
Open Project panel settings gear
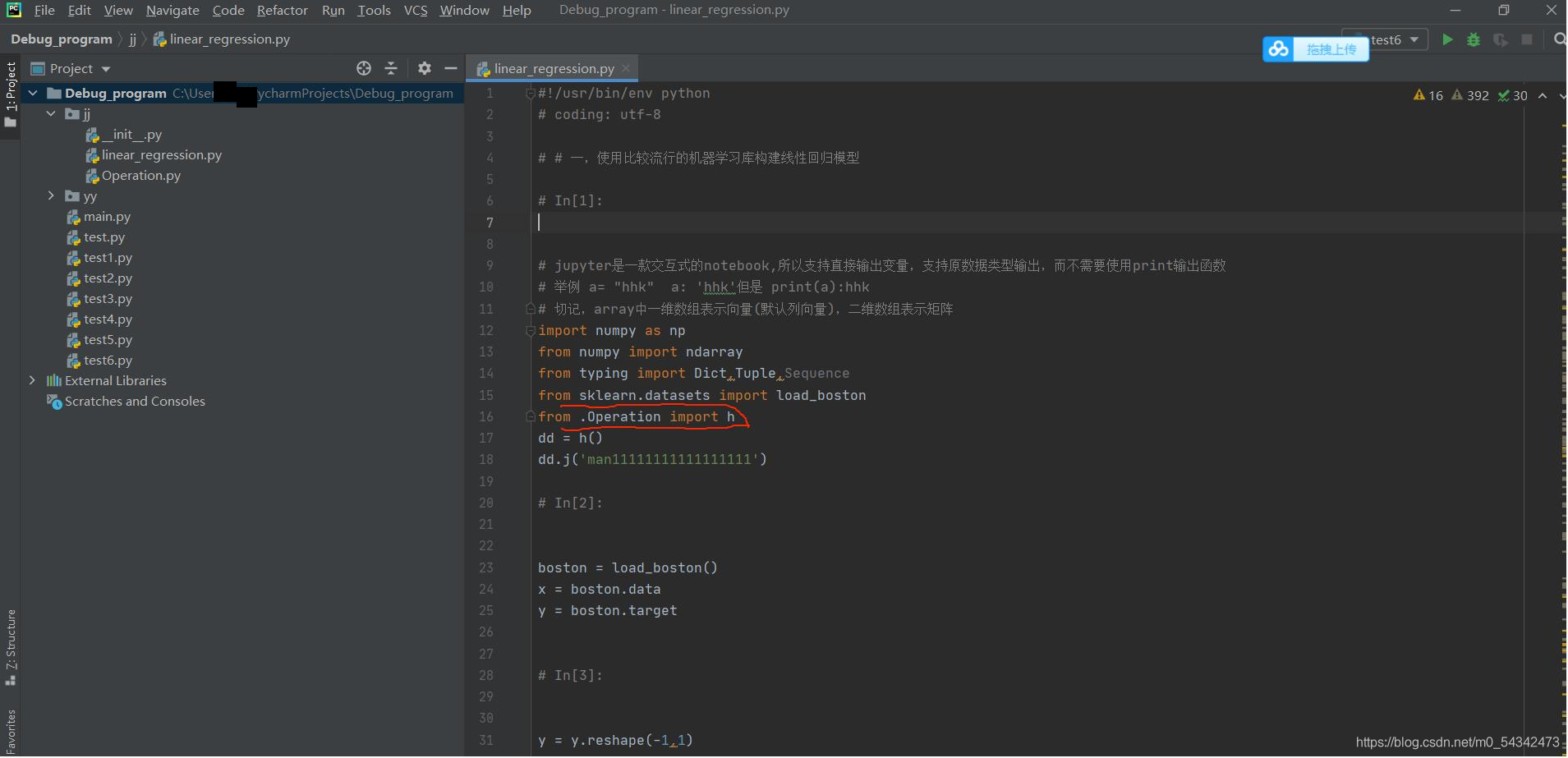[x=424, y=68]
